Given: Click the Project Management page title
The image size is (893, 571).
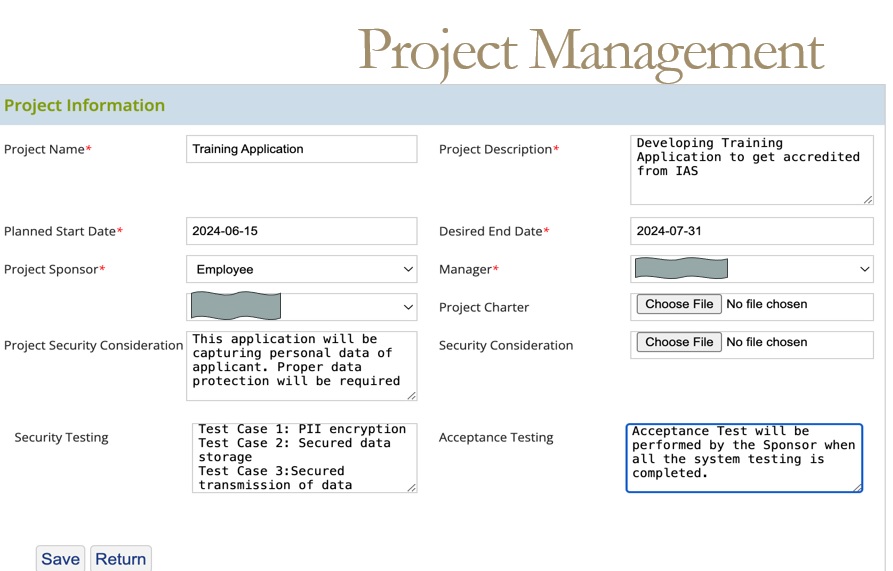Looking at the screenshot, I should 590,50.
